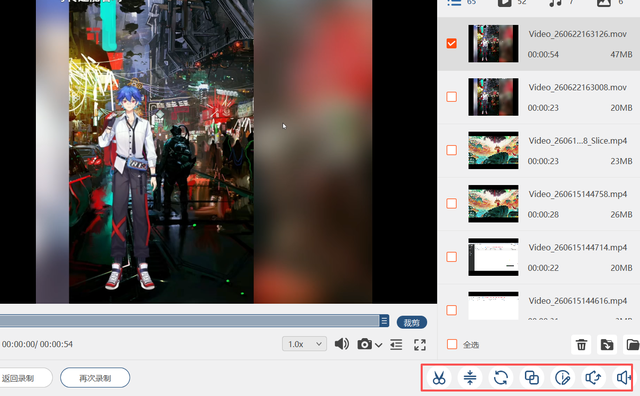Click the 再次录制 button
Screen dimensions: 640x396
(x=95, y=378)
